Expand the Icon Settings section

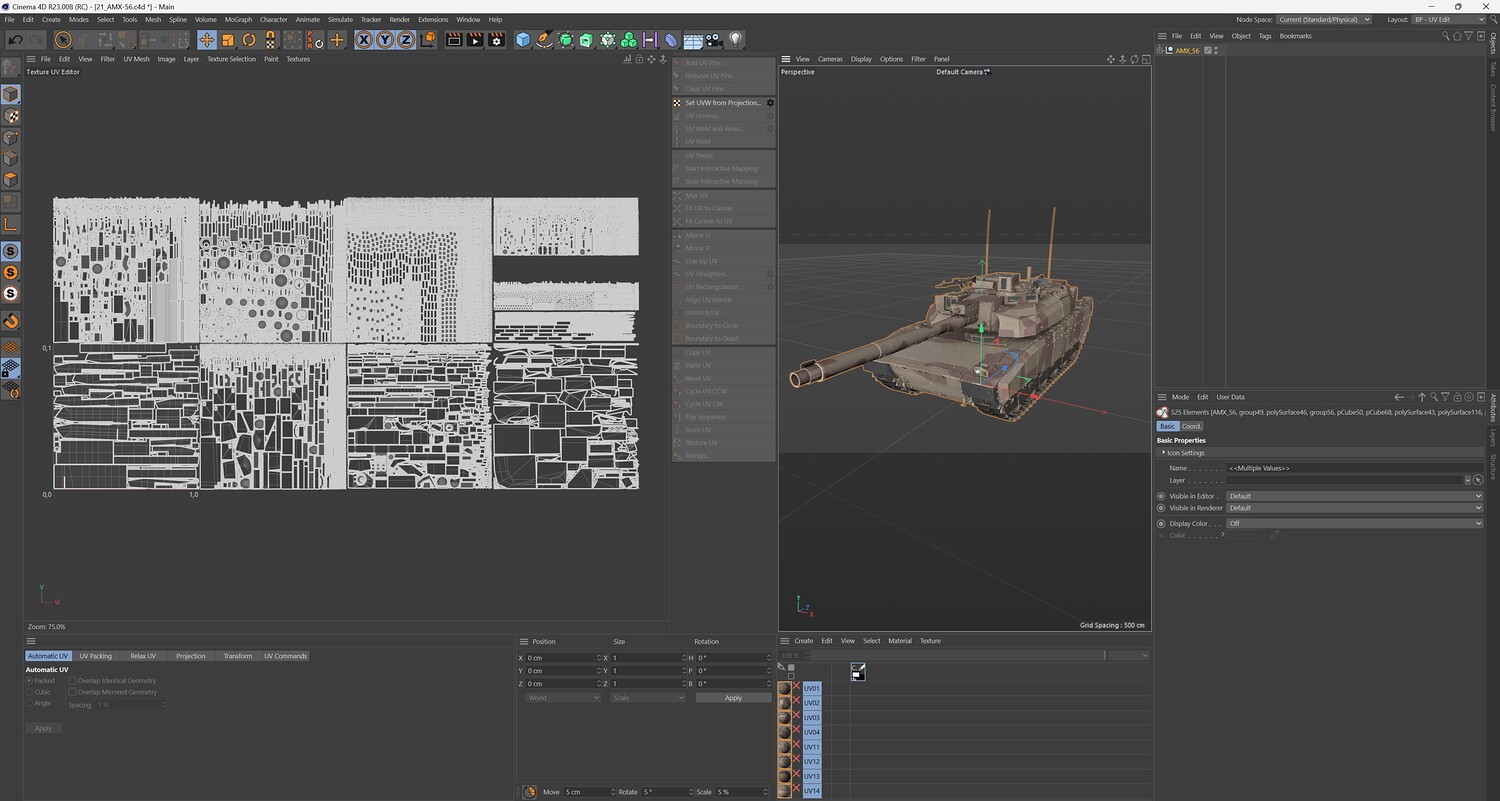1185,453
